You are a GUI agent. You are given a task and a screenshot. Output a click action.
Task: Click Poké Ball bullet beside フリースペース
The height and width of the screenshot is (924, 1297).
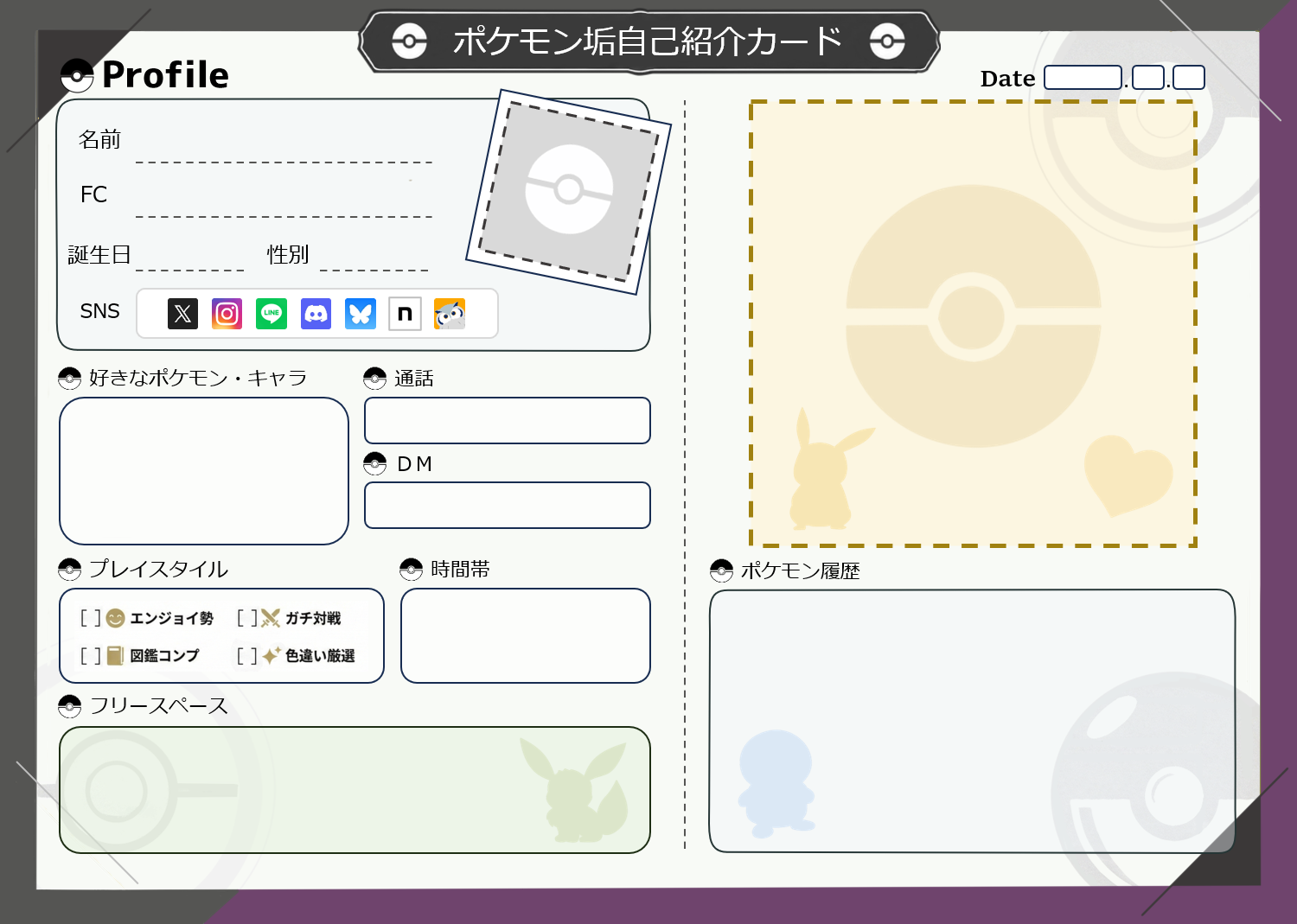click(x=69, y=706)
